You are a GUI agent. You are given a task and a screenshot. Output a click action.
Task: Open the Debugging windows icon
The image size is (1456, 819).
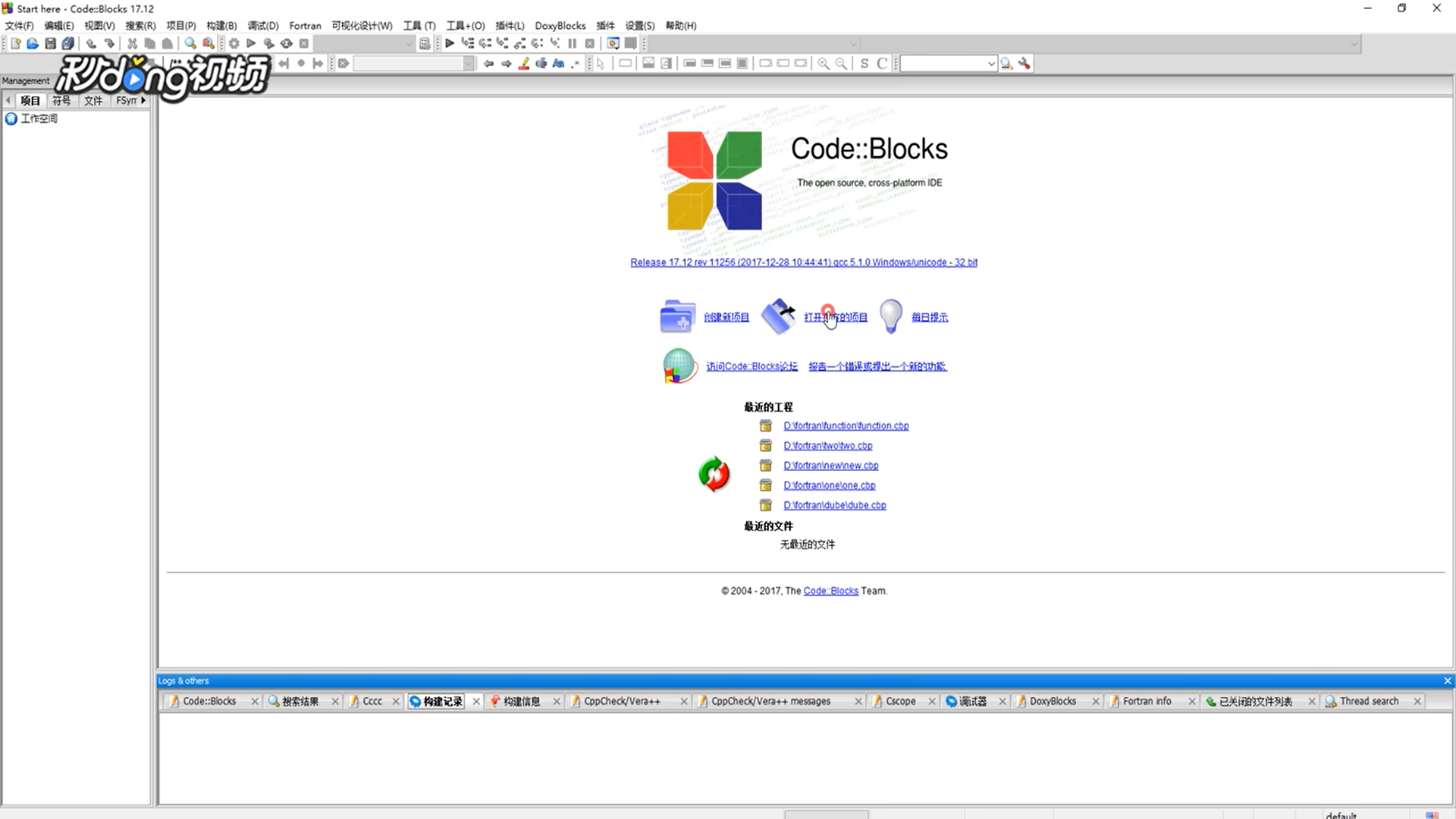(x=613, y=43)
